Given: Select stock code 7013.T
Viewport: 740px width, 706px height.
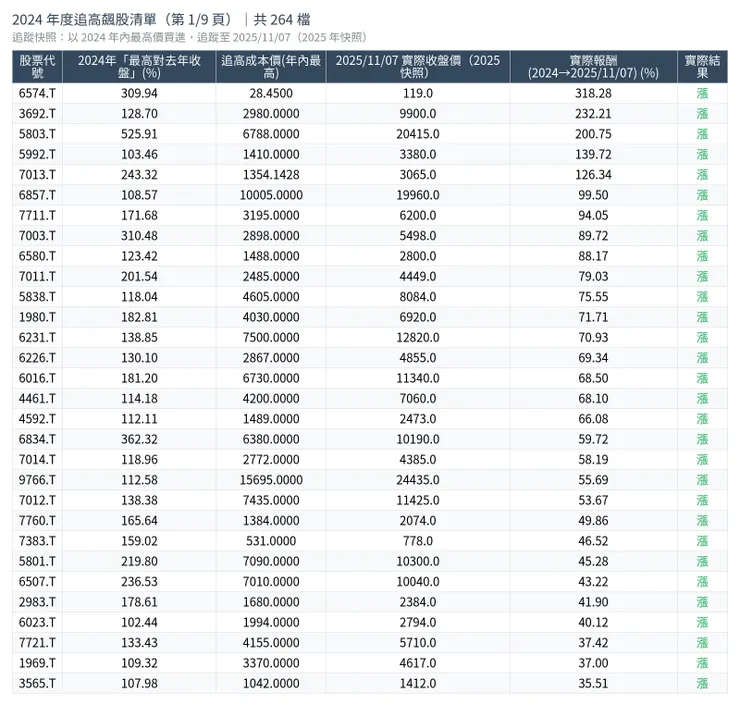Looking at the screenshot, I should pyautogui.click(x=37, y=175).
